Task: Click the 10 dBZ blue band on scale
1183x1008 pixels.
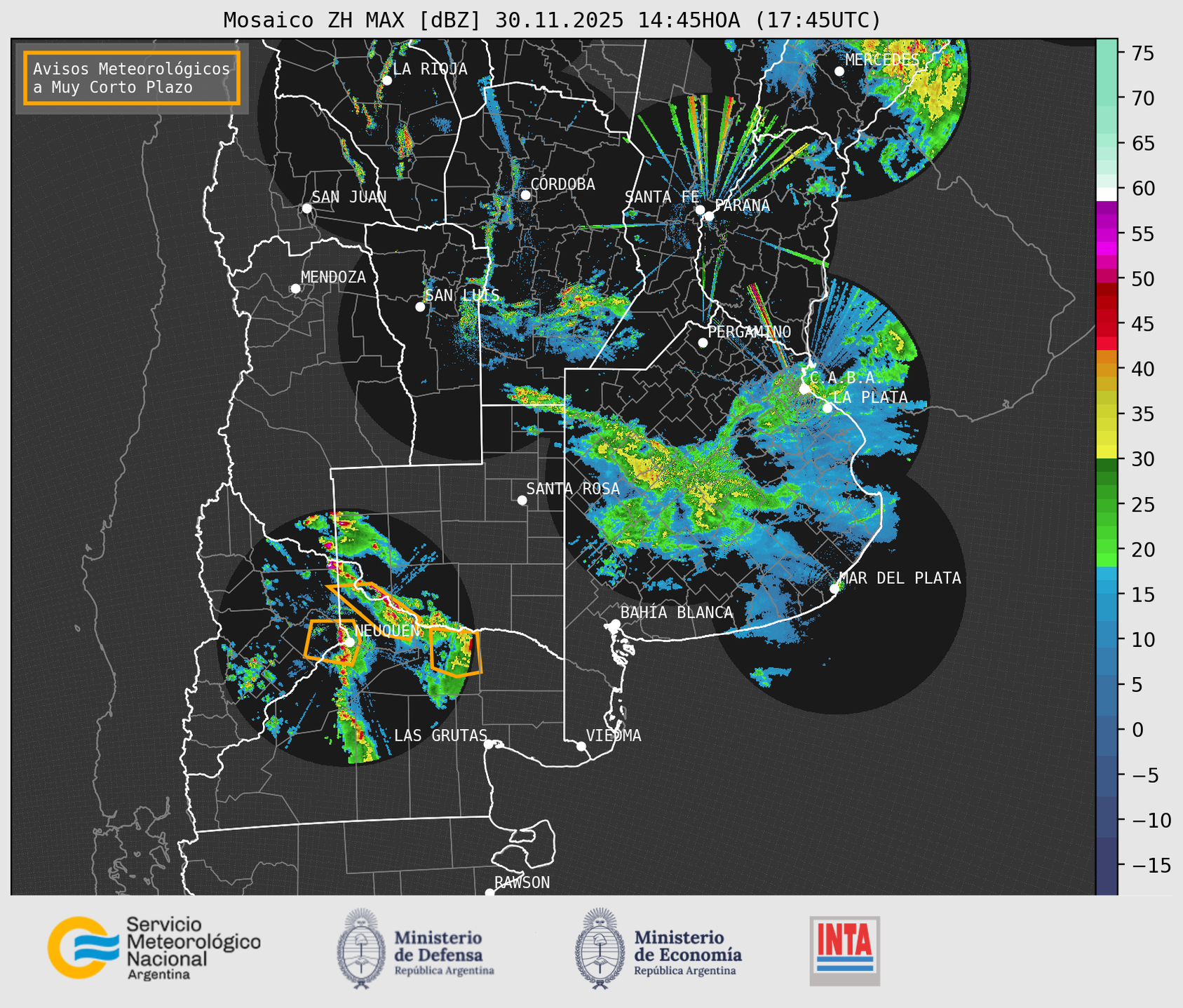Action: pos(1107,639)
